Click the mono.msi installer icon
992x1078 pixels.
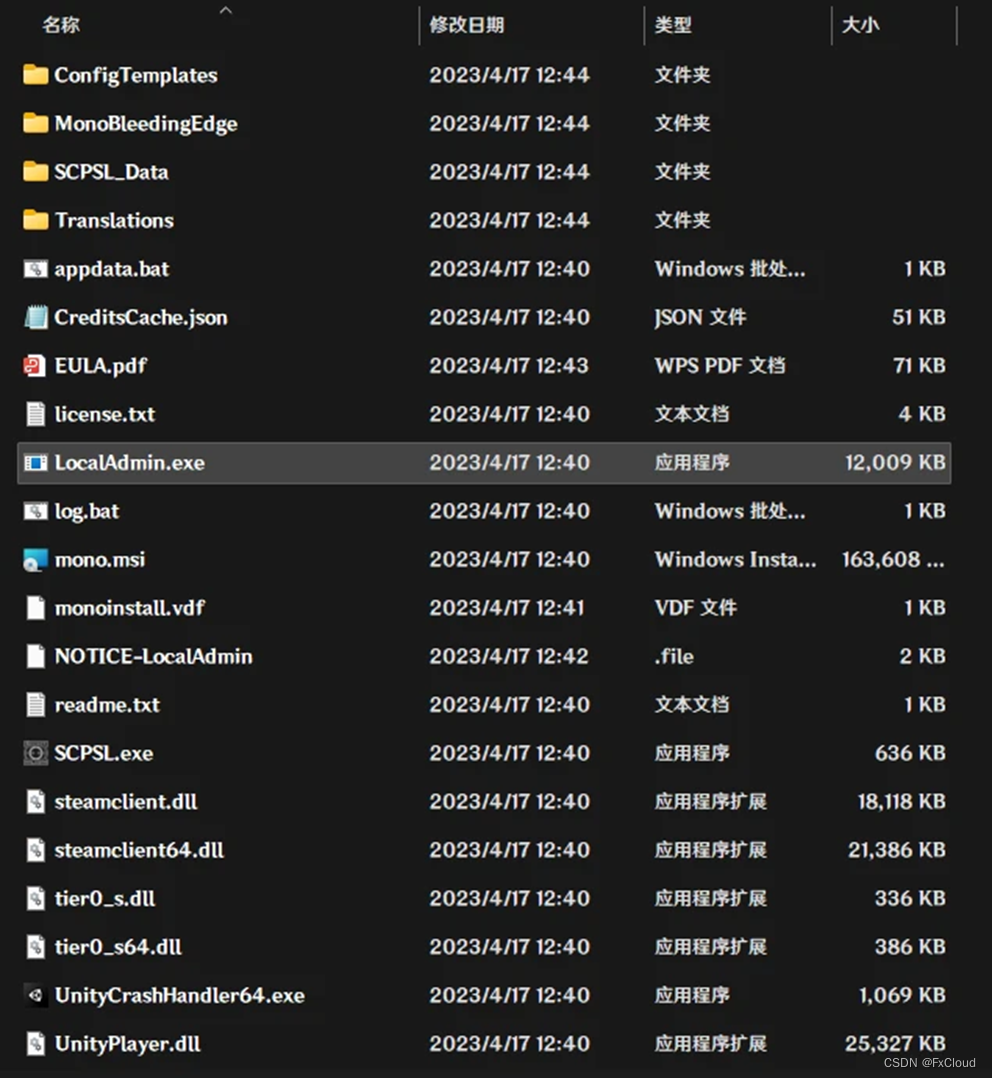(x=35, y=560)
